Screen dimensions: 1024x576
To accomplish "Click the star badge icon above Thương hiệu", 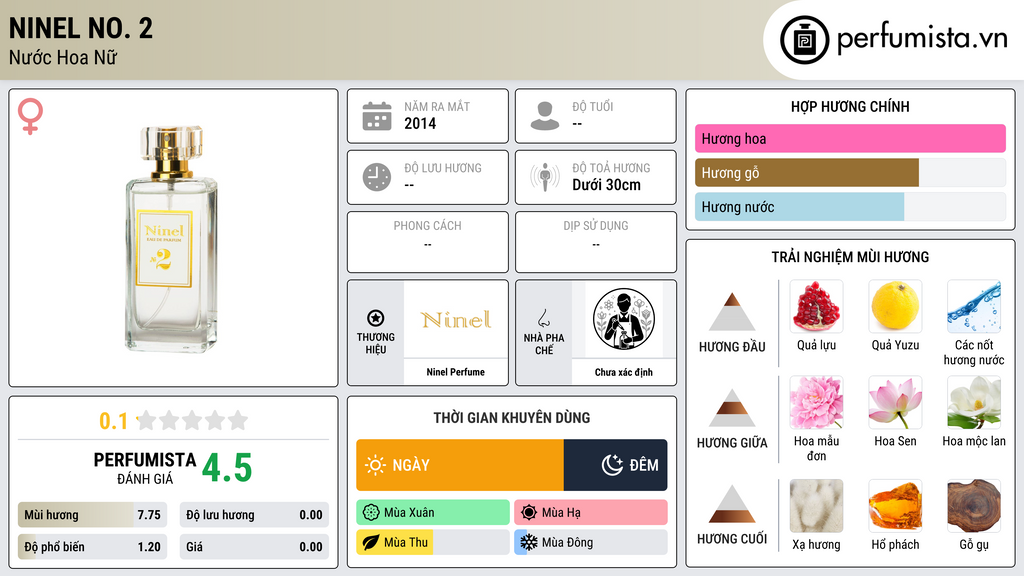I will pyautogui.click(x=376, y=318).
